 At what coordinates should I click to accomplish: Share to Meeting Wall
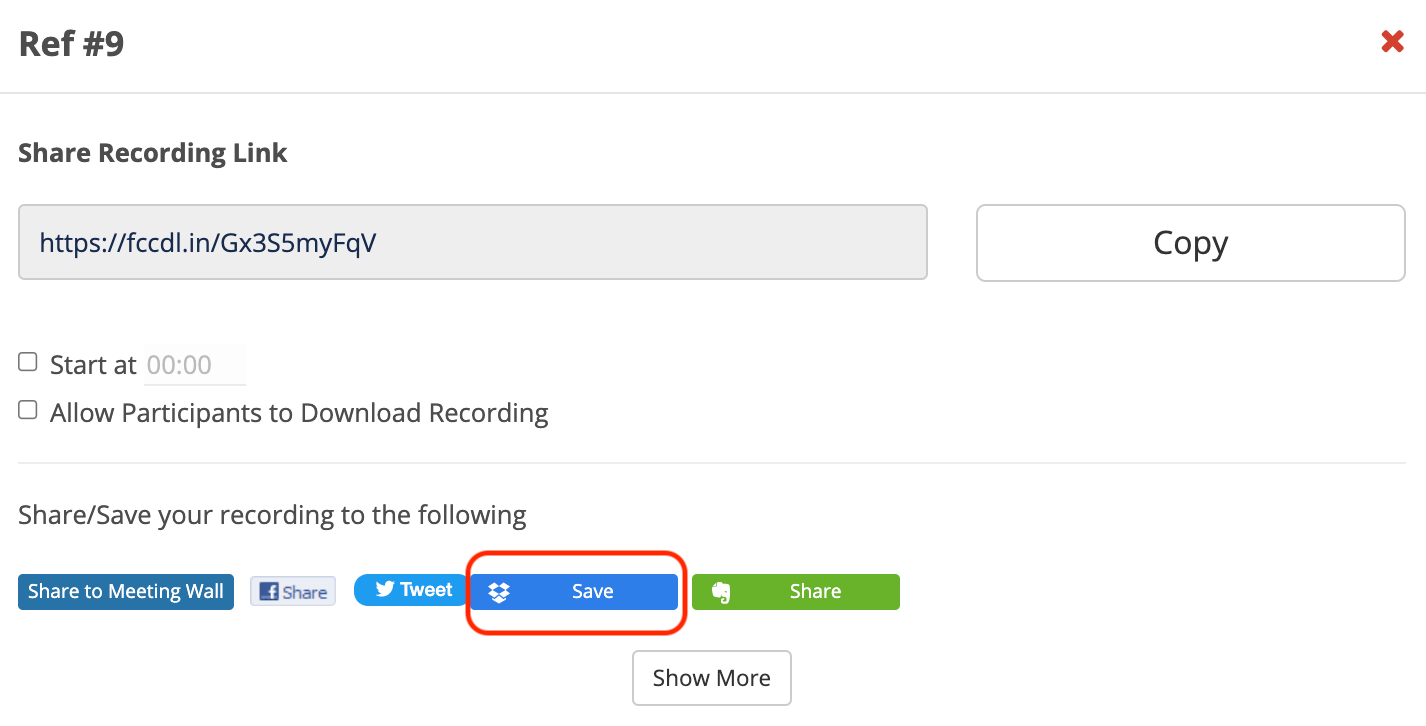[125, 591]
